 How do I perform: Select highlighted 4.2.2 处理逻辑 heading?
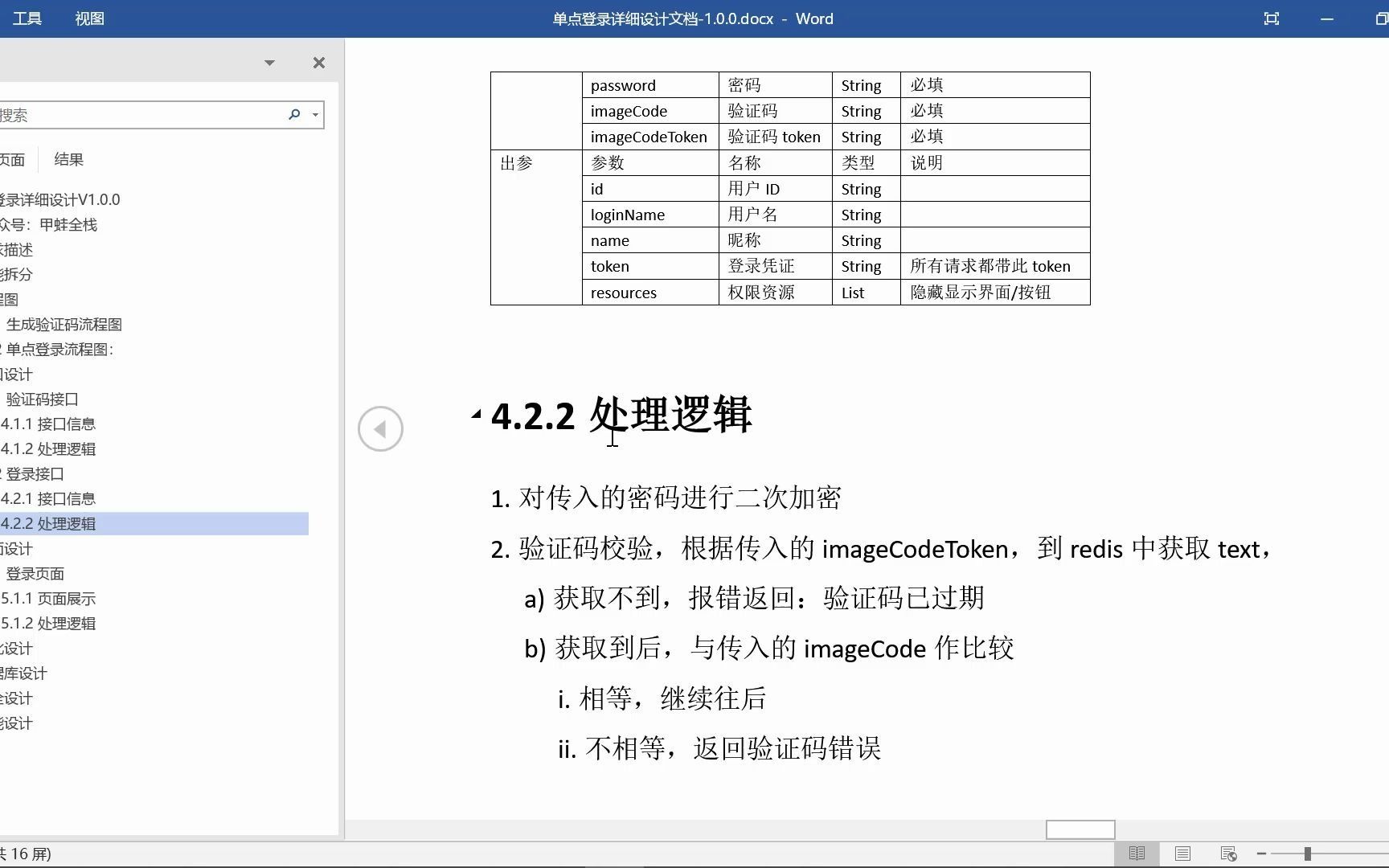(x=154, y=524)
